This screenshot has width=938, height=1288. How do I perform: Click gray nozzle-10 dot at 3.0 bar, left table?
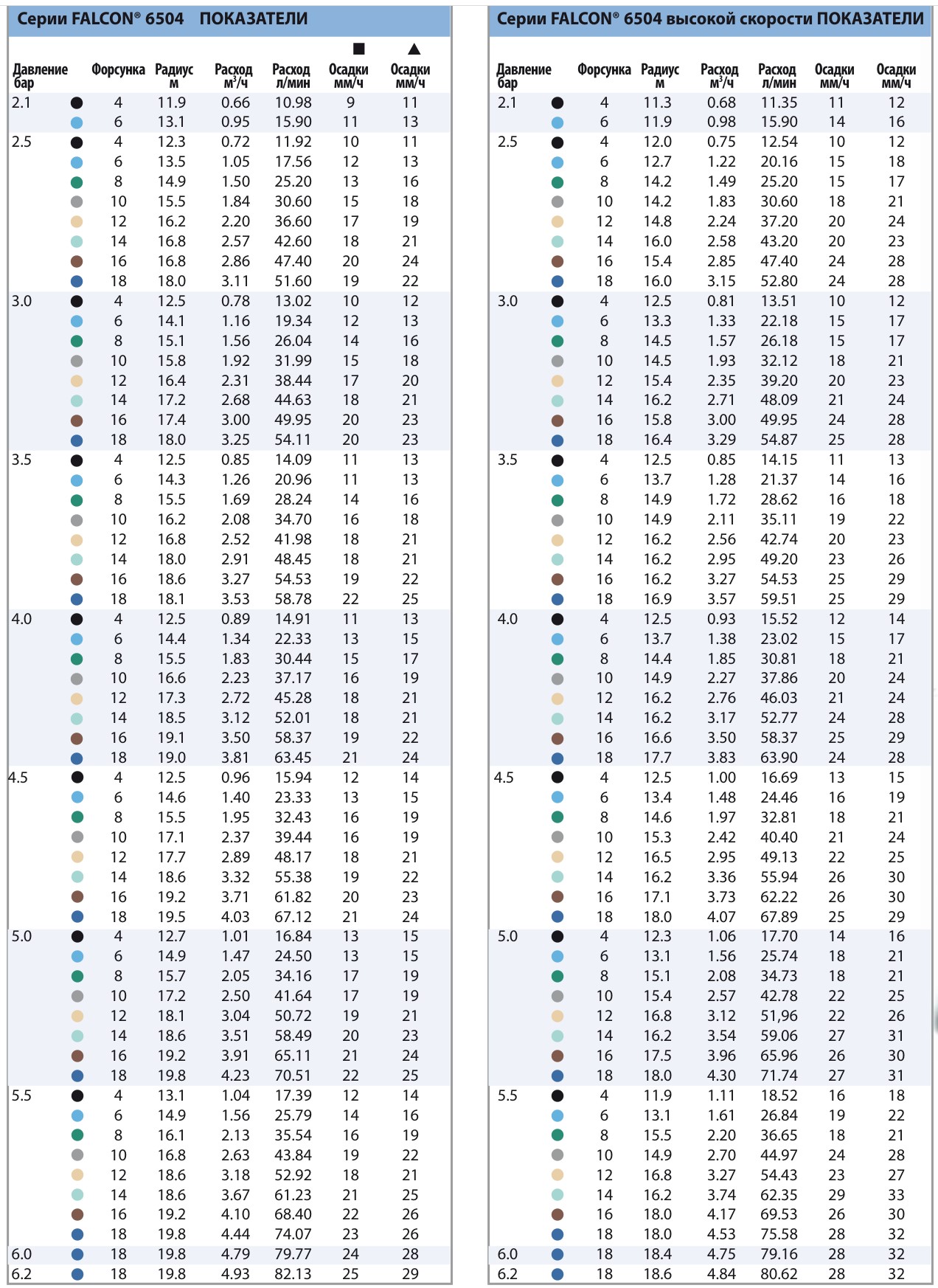[77, 361]
